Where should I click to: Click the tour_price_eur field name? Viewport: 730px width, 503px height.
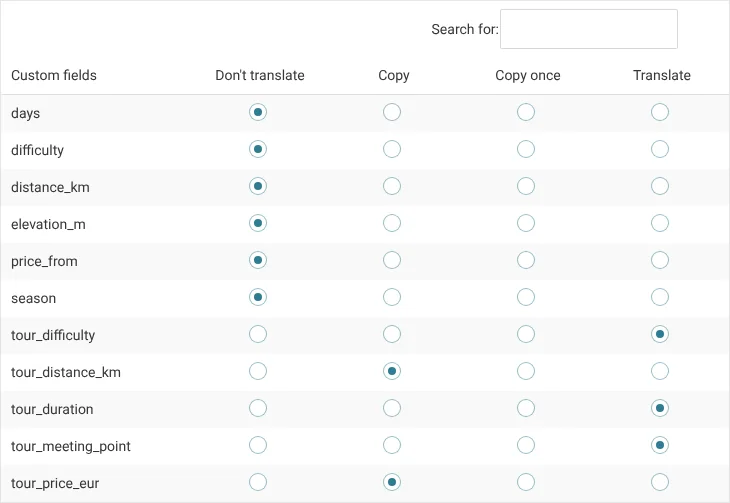55,483
